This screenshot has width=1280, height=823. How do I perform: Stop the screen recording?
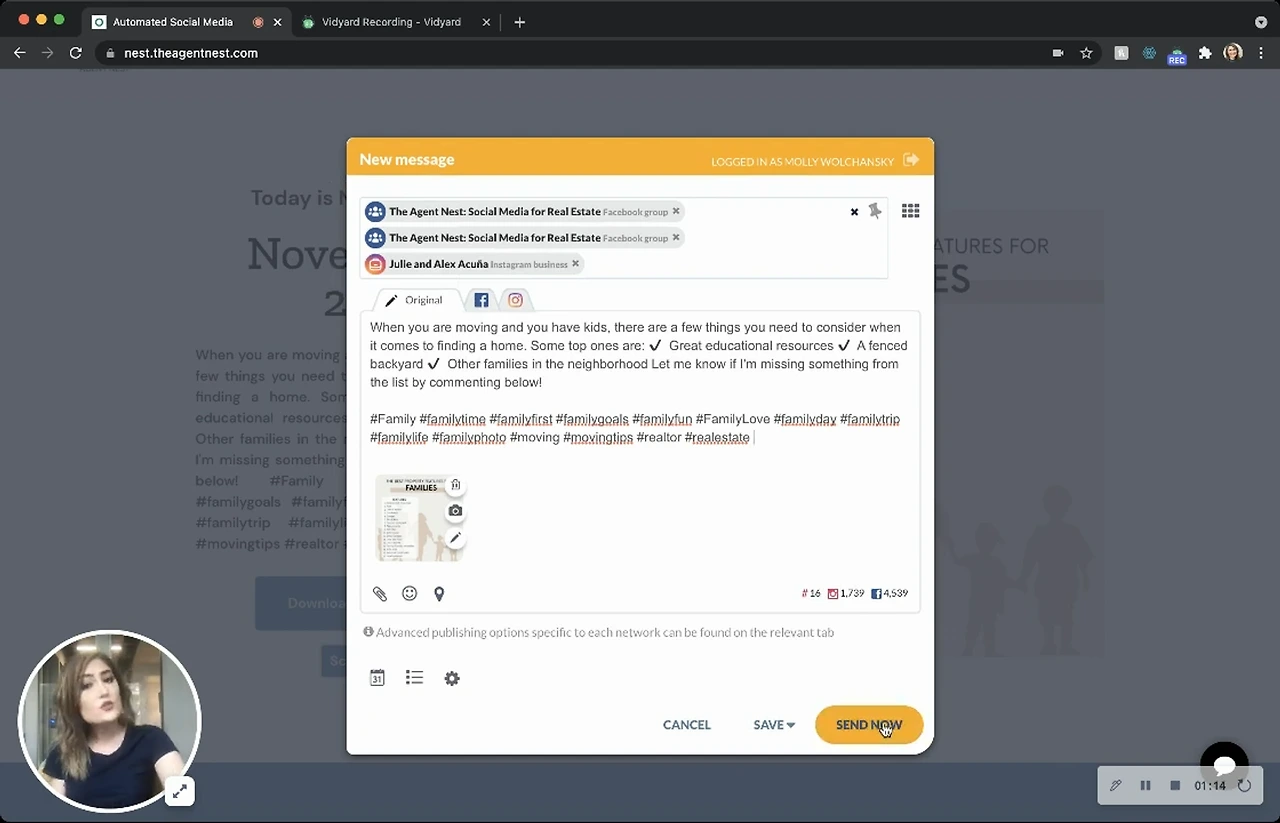(x=1175, y=786)
